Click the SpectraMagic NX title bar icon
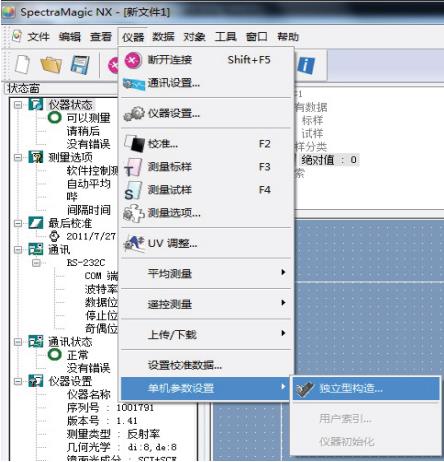This screenshot has width=444, height=462. pos(9,12)
